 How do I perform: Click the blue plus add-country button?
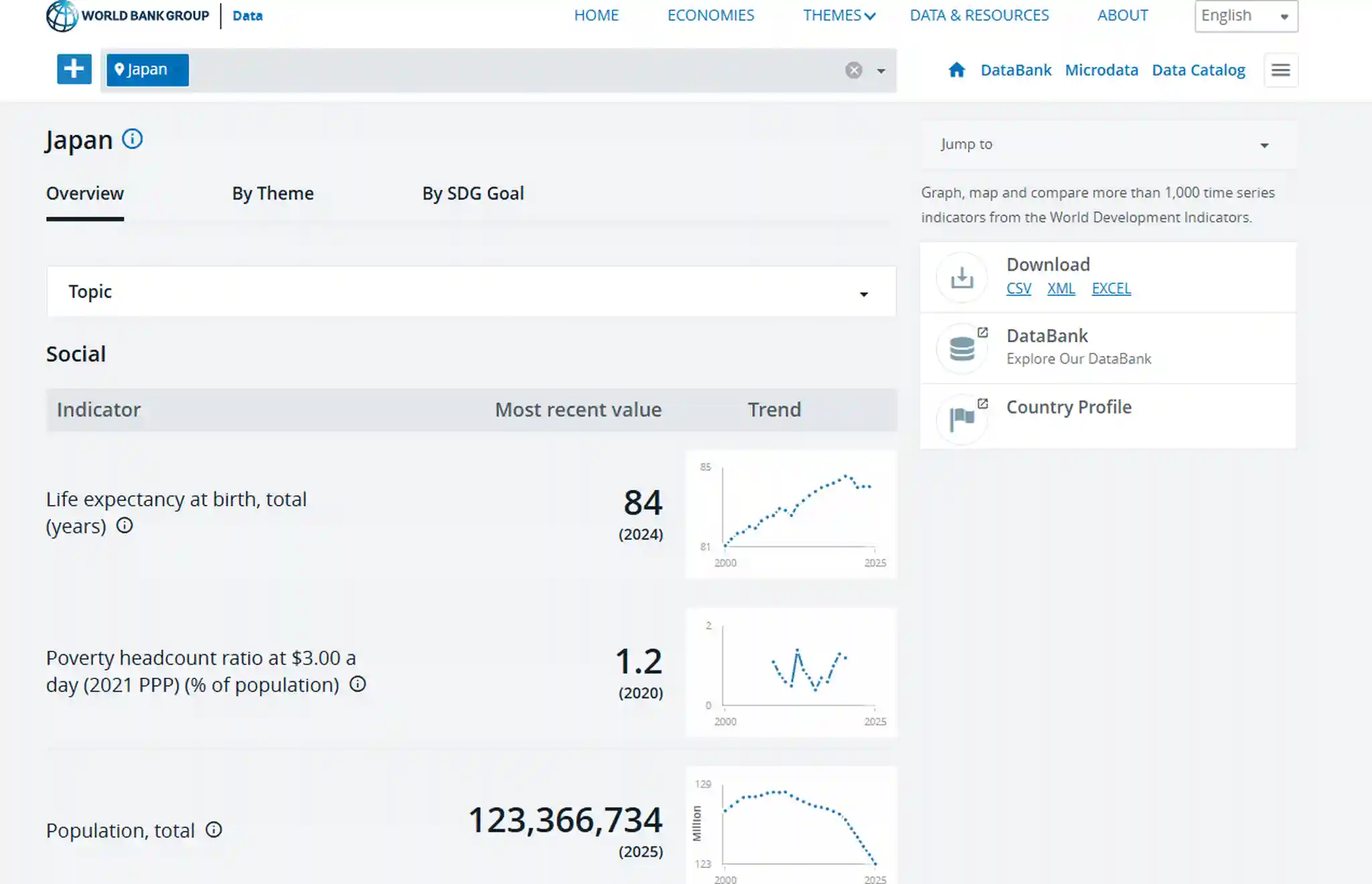pyautogui.click(x=74, y=70)
